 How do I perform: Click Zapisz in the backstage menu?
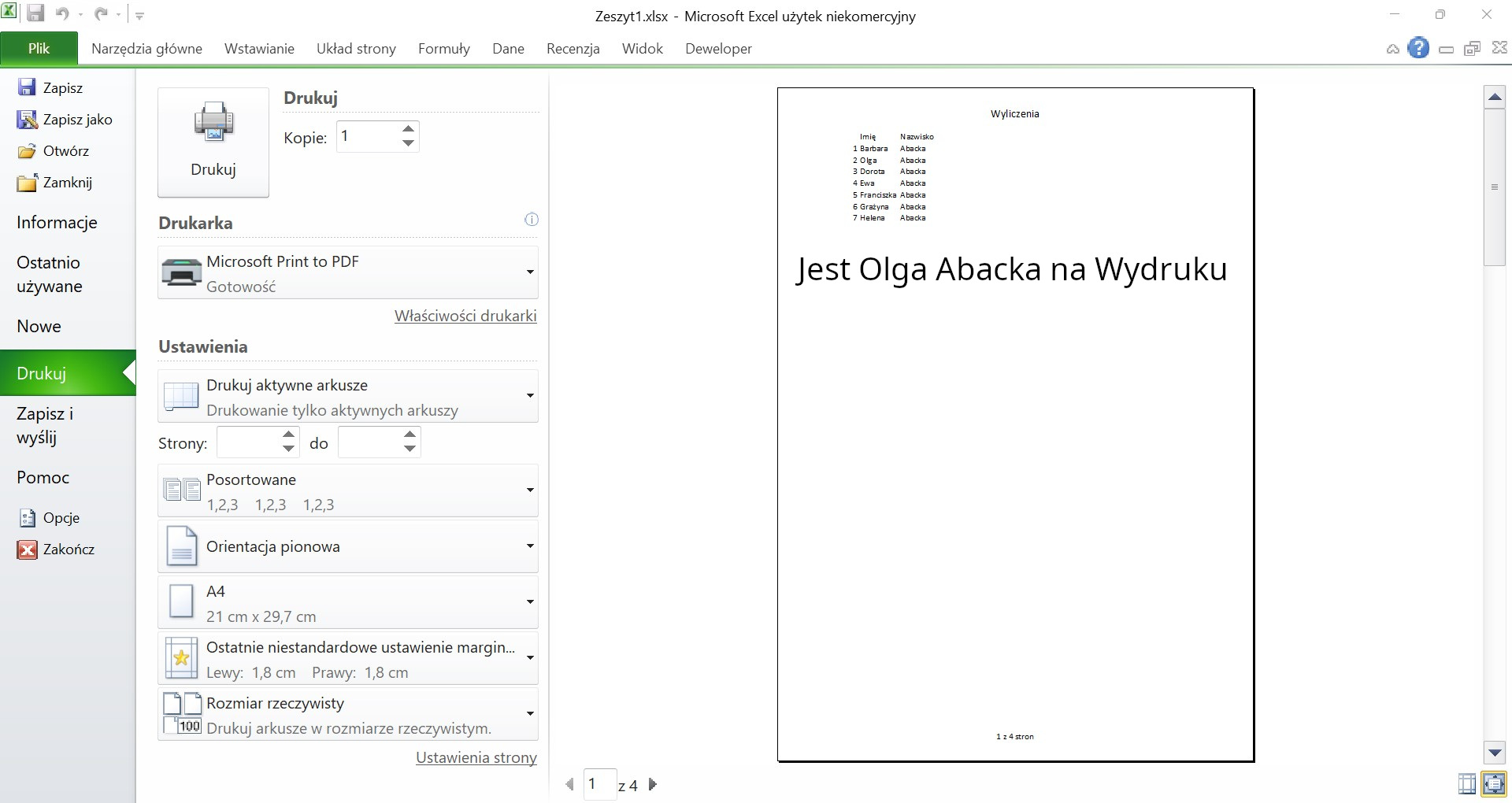tap(50, 87)
